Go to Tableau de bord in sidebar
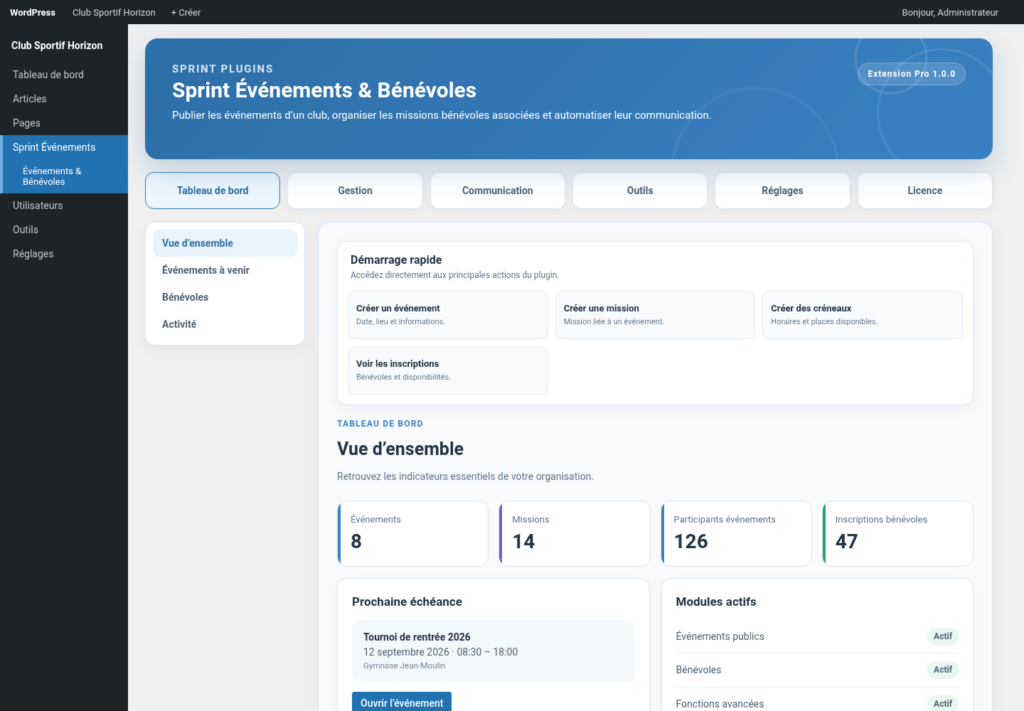Image resolution: width=1024 pixels, height=711 pixels. pos(64,74)
